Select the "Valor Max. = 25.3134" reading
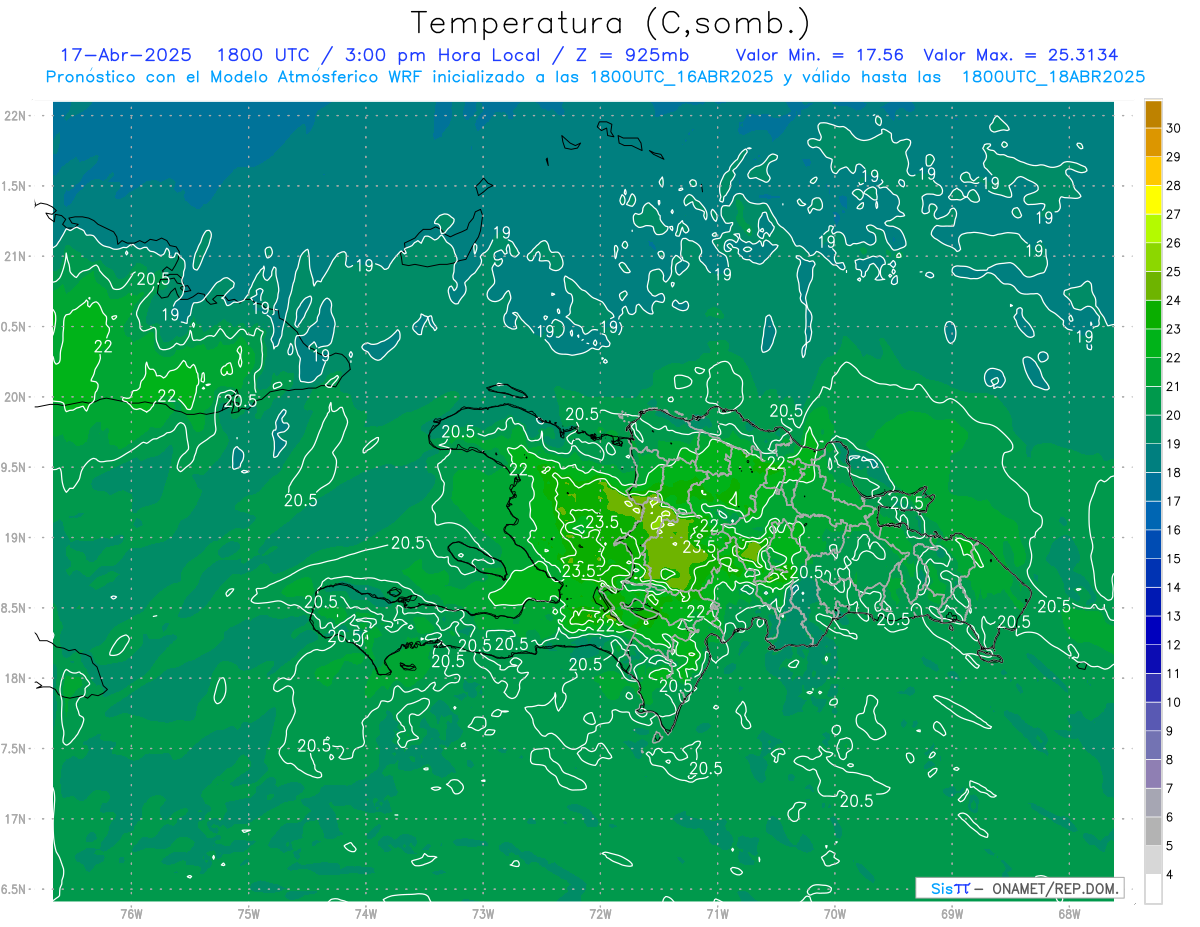The image size is (1200, 927). click(x=1021, y=55)
